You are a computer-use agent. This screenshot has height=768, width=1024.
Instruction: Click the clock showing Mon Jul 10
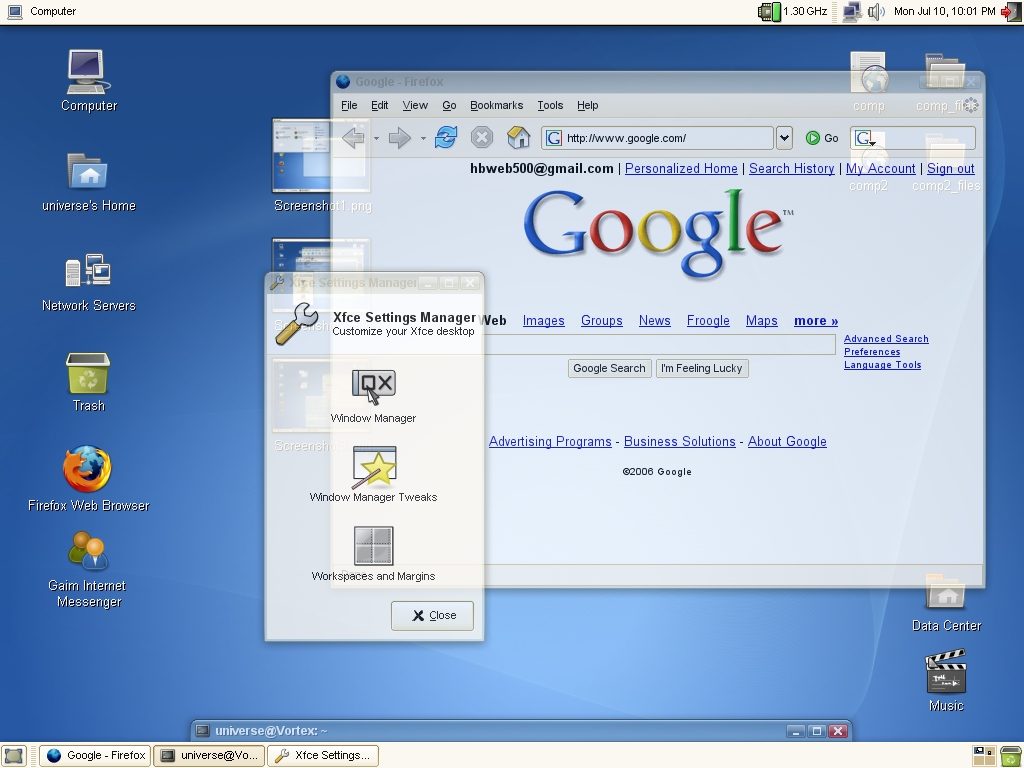click(944, 11)
